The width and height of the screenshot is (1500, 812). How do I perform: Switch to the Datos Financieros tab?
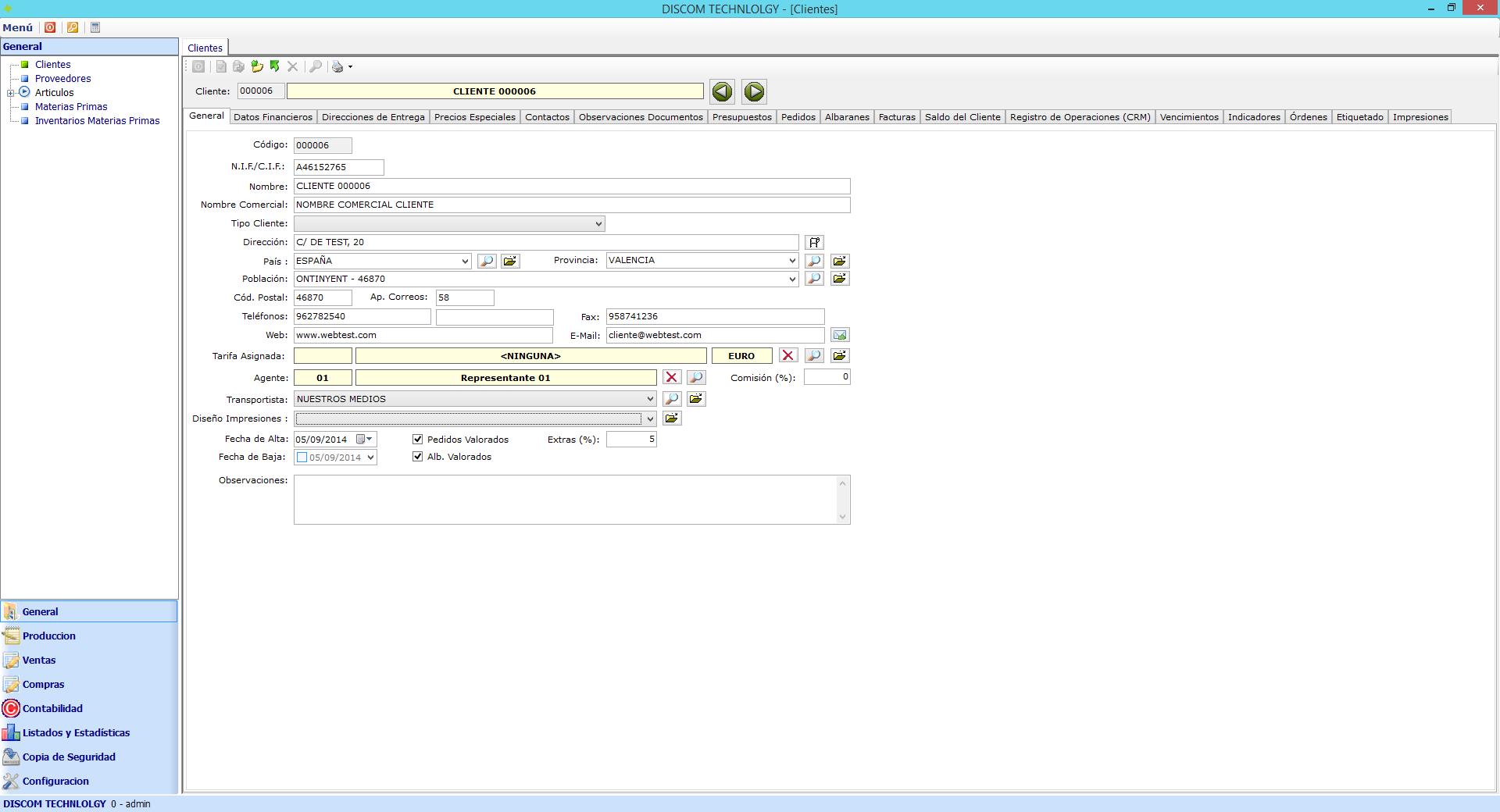coord(273,117)
